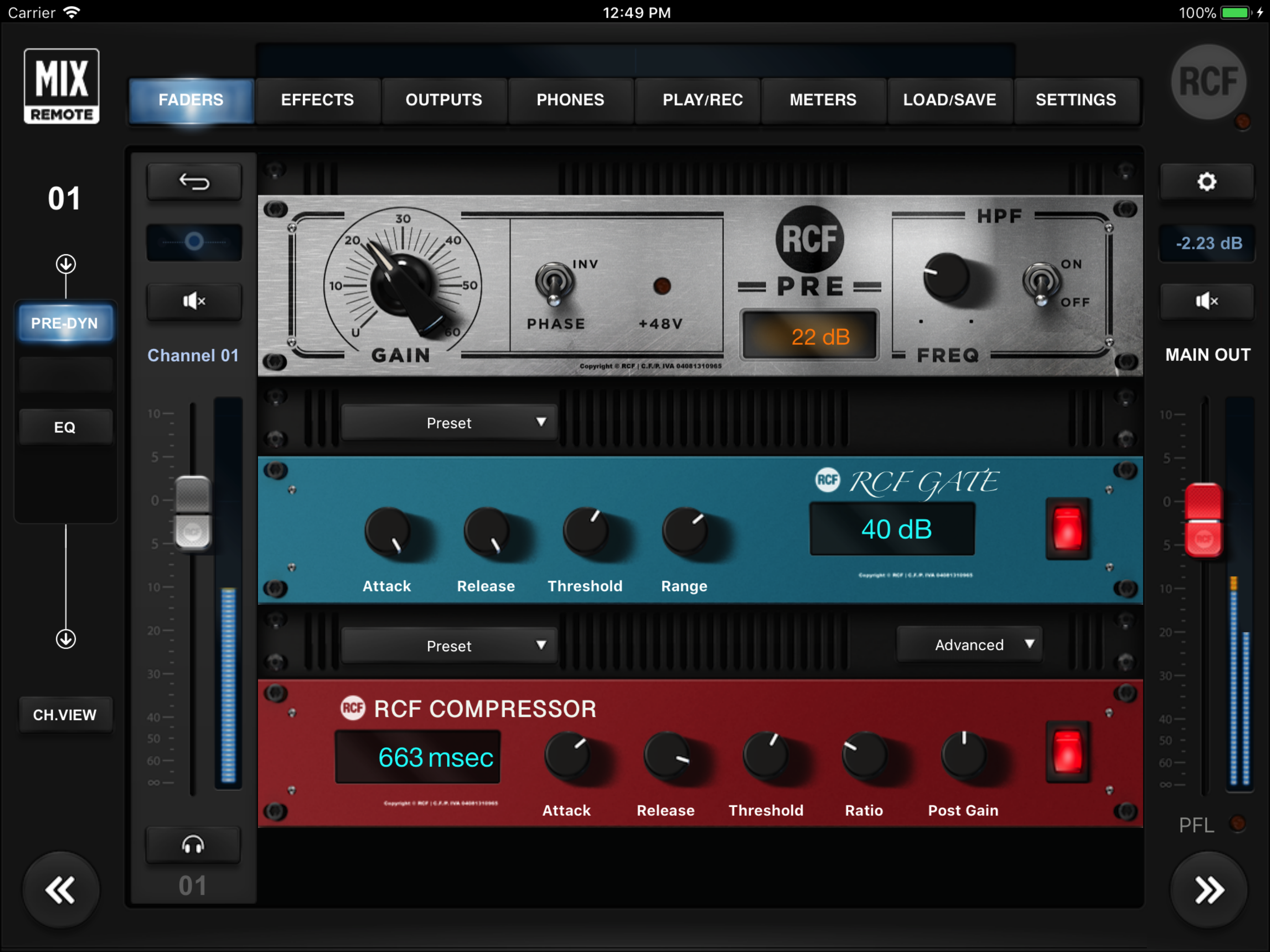Open the Advanced mode dropdown
The width and height of the screenshot is (1270, 952).
click(970, 644)
